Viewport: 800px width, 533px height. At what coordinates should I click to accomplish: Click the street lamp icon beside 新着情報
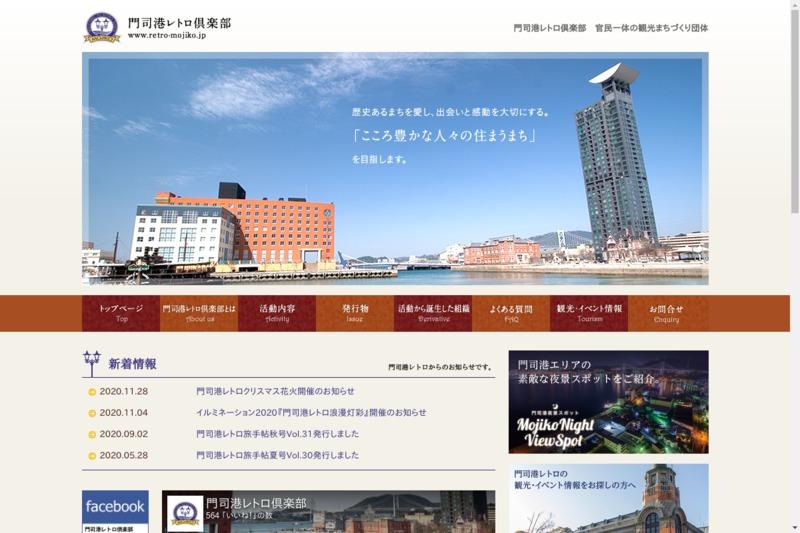pyautogui.click(x=92, y=363)
